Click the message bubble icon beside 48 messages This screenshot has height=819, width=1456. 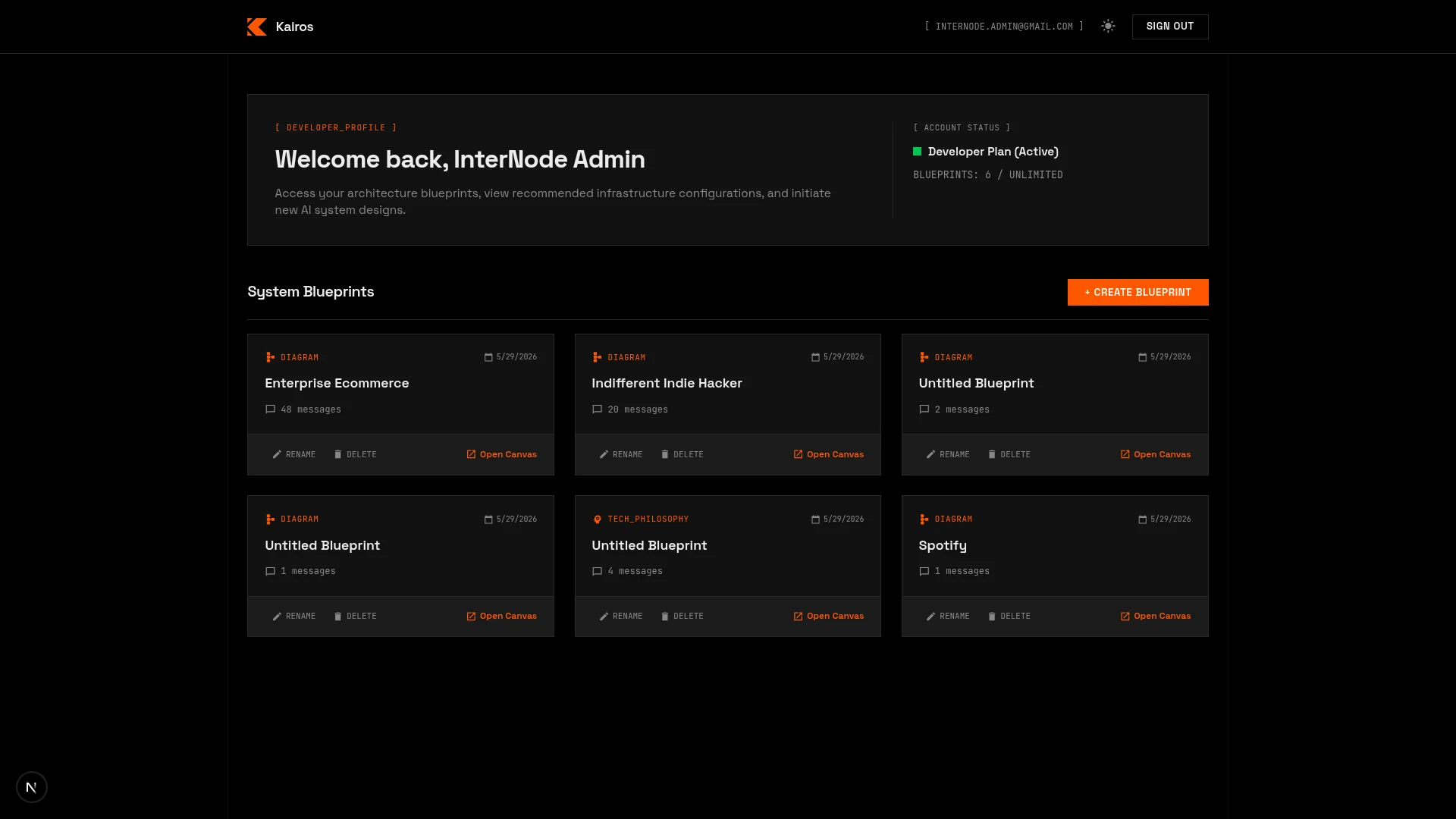270,409
